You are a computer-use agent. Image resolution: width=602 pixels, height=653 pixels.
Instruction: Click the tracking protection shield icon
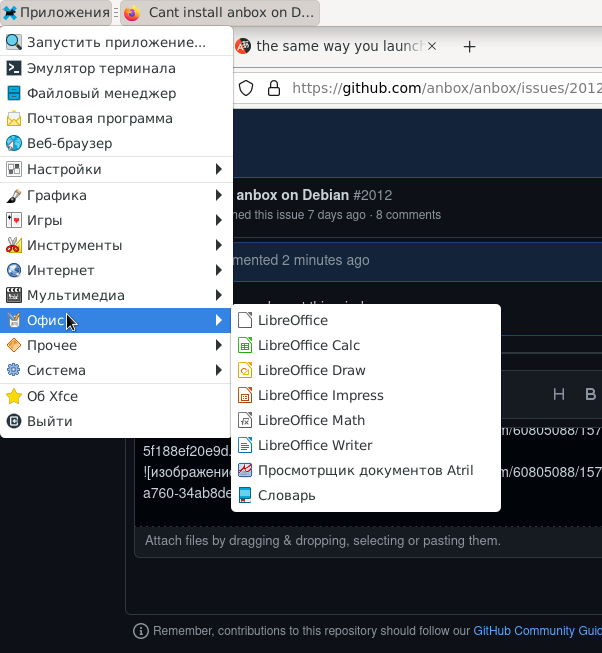[x=246, y=88]
